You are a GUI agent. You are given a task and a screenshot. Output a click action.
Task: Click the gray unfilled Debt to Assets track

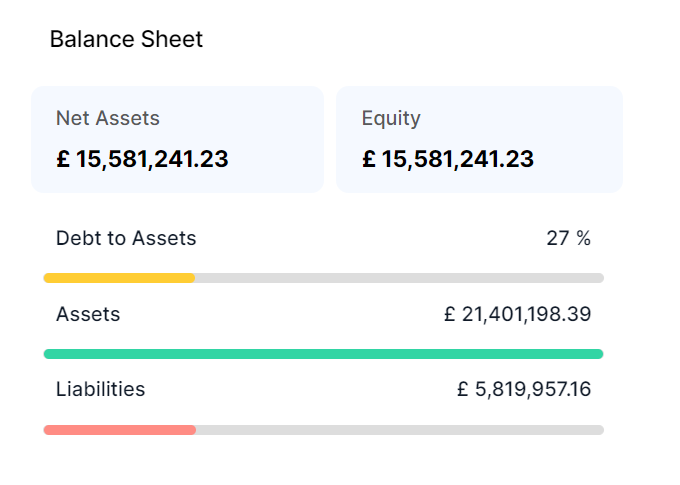[x=399, y=278]
